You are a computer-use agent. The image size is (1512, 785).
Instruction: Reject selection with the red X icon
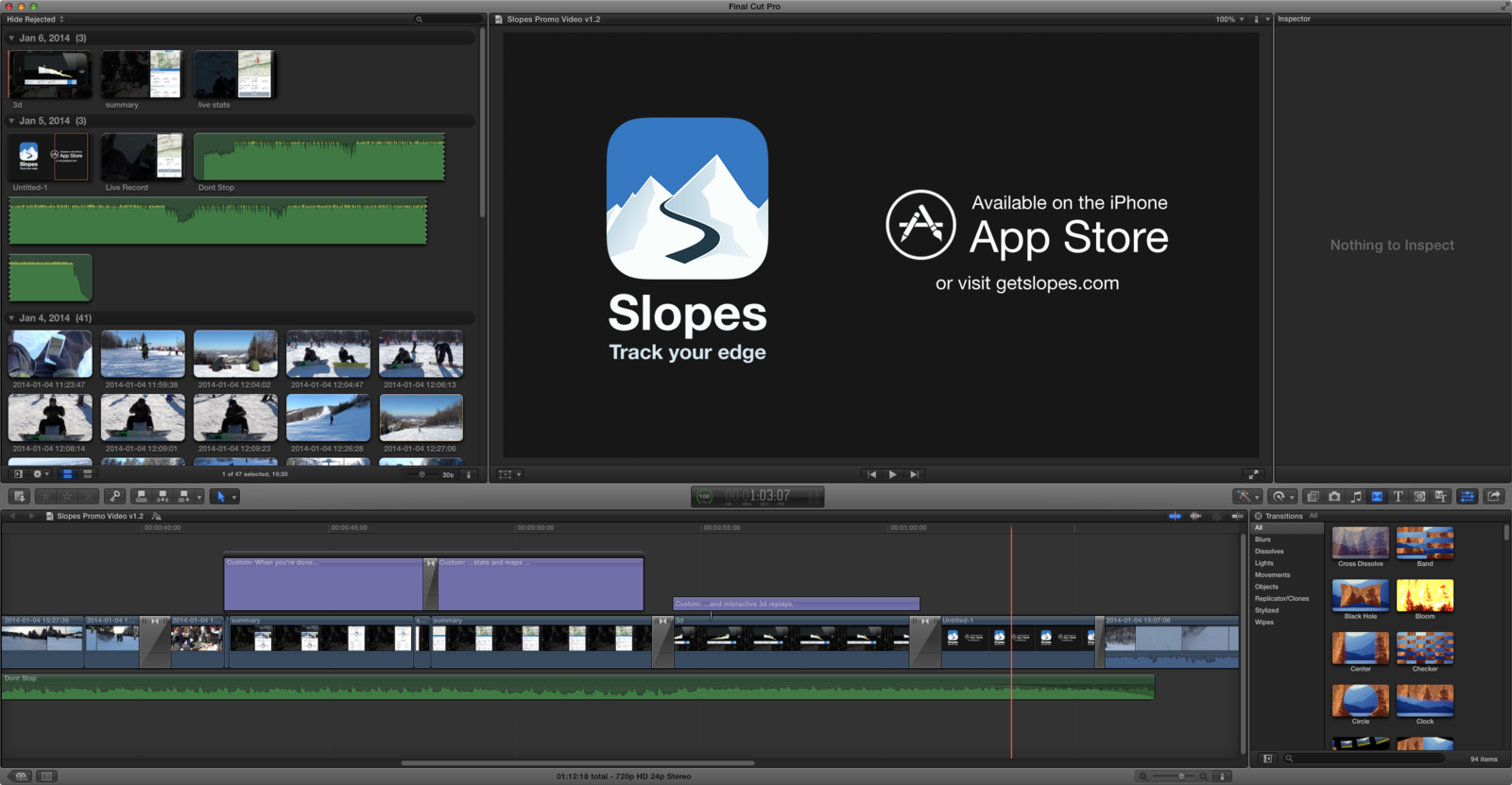point(88,496)
